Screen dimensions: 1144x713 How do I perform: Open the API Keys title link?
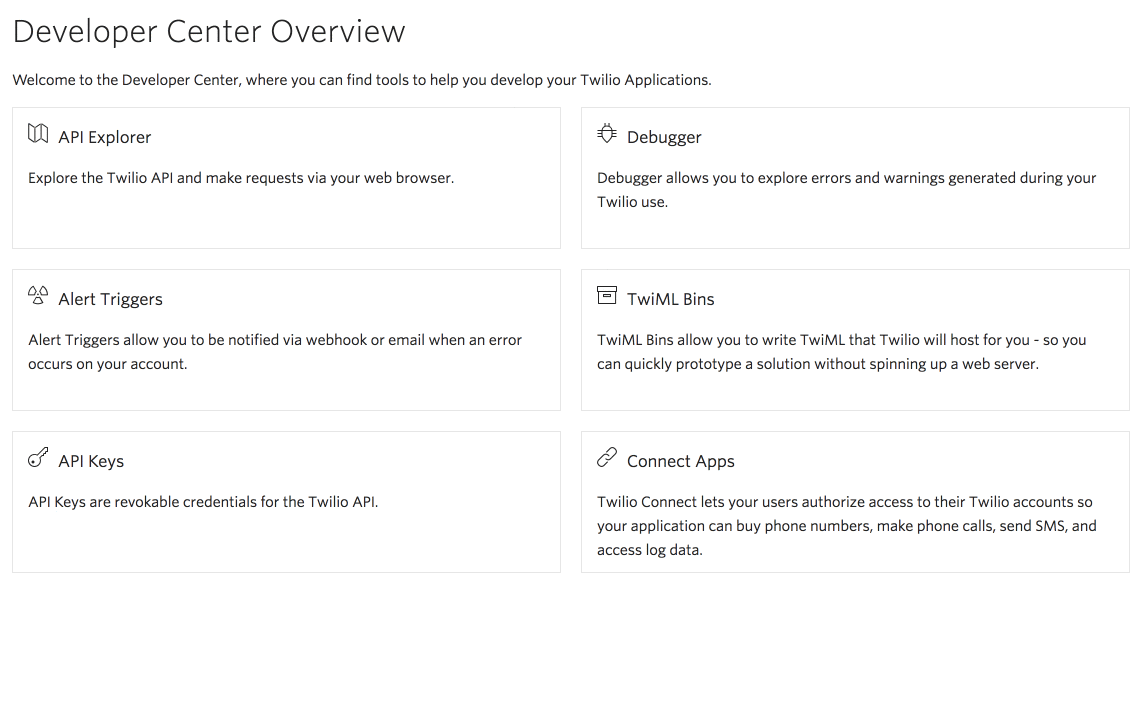pyautogui.click(x=91, y=461)
